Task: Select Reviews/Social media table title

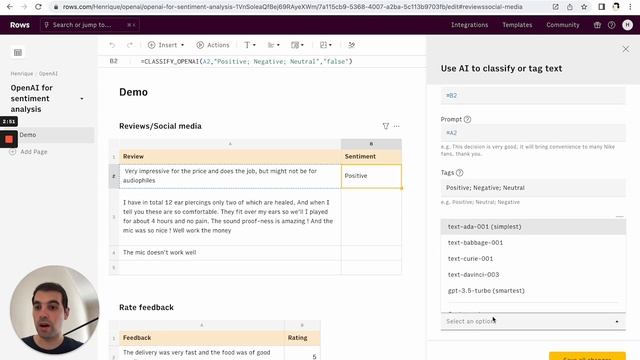Action: click(x=160, y=126)
